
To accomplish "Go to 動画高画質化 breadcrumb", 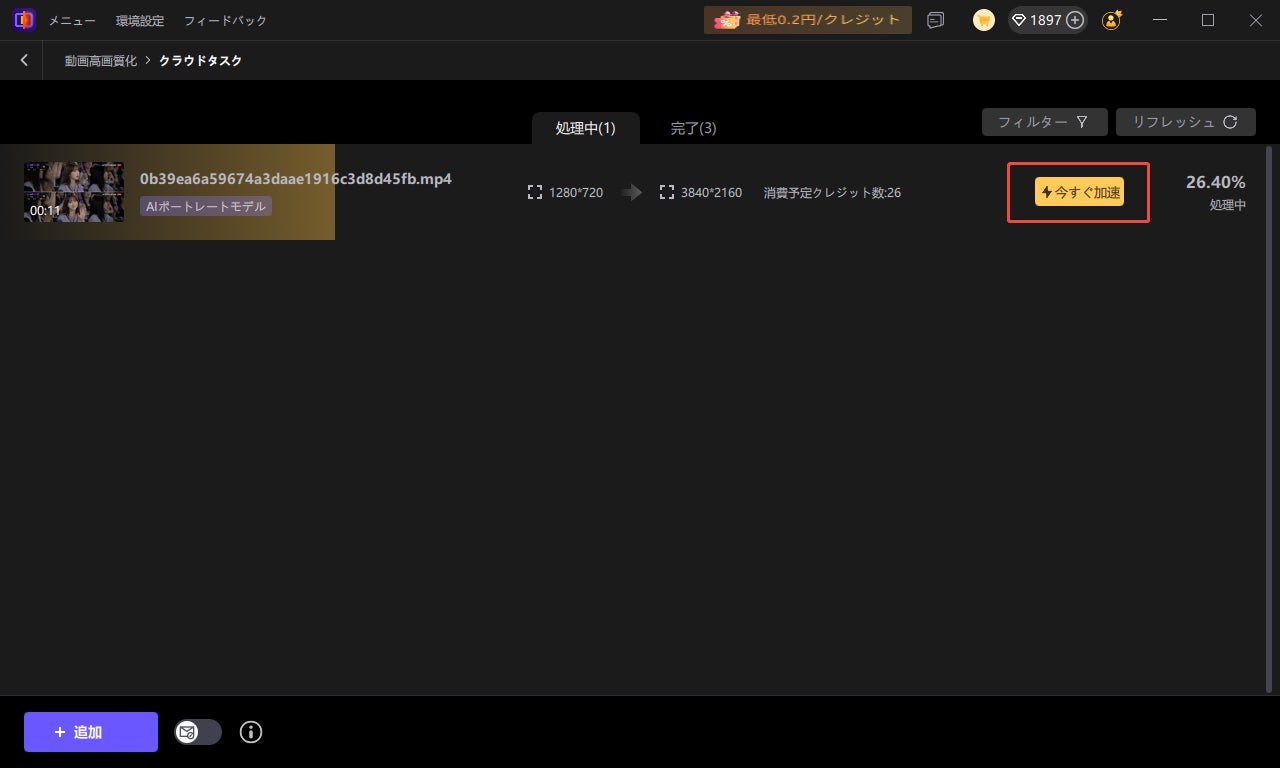I will coord(101,61).
